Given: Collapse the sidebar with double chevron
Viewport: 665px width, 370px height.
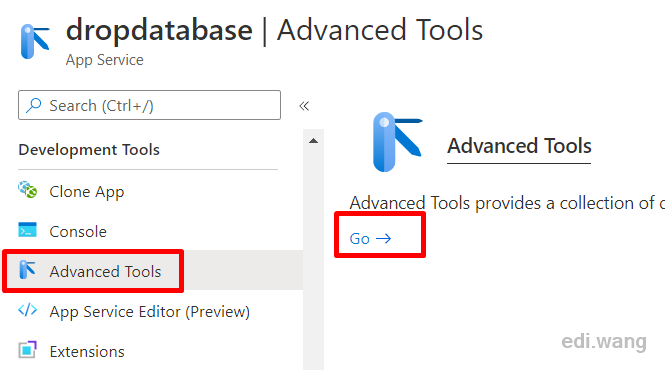Looking at the screenshot, I should pos(304,106).
